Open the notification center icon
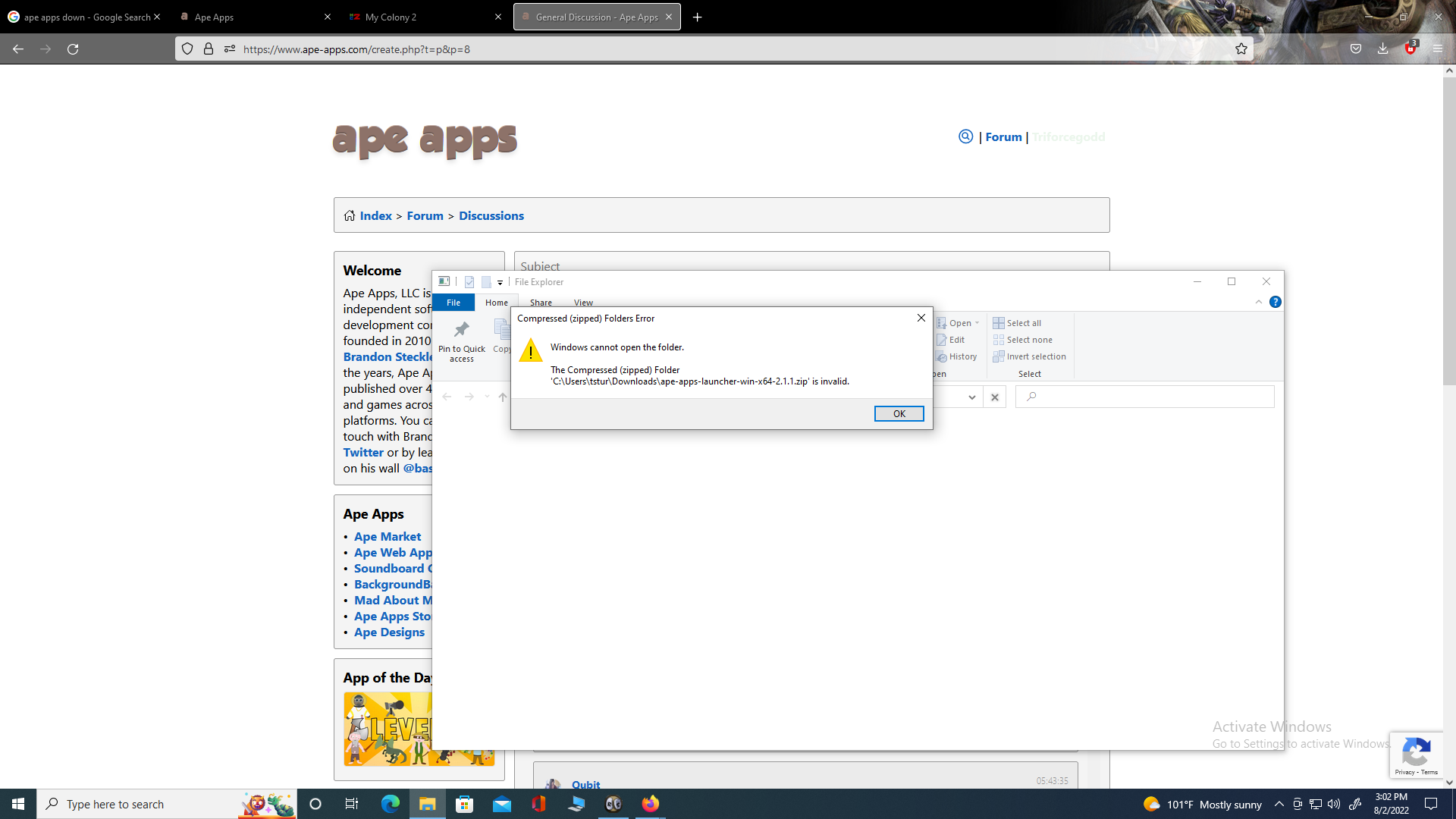1456x819 pixels. click(1431, 804)
